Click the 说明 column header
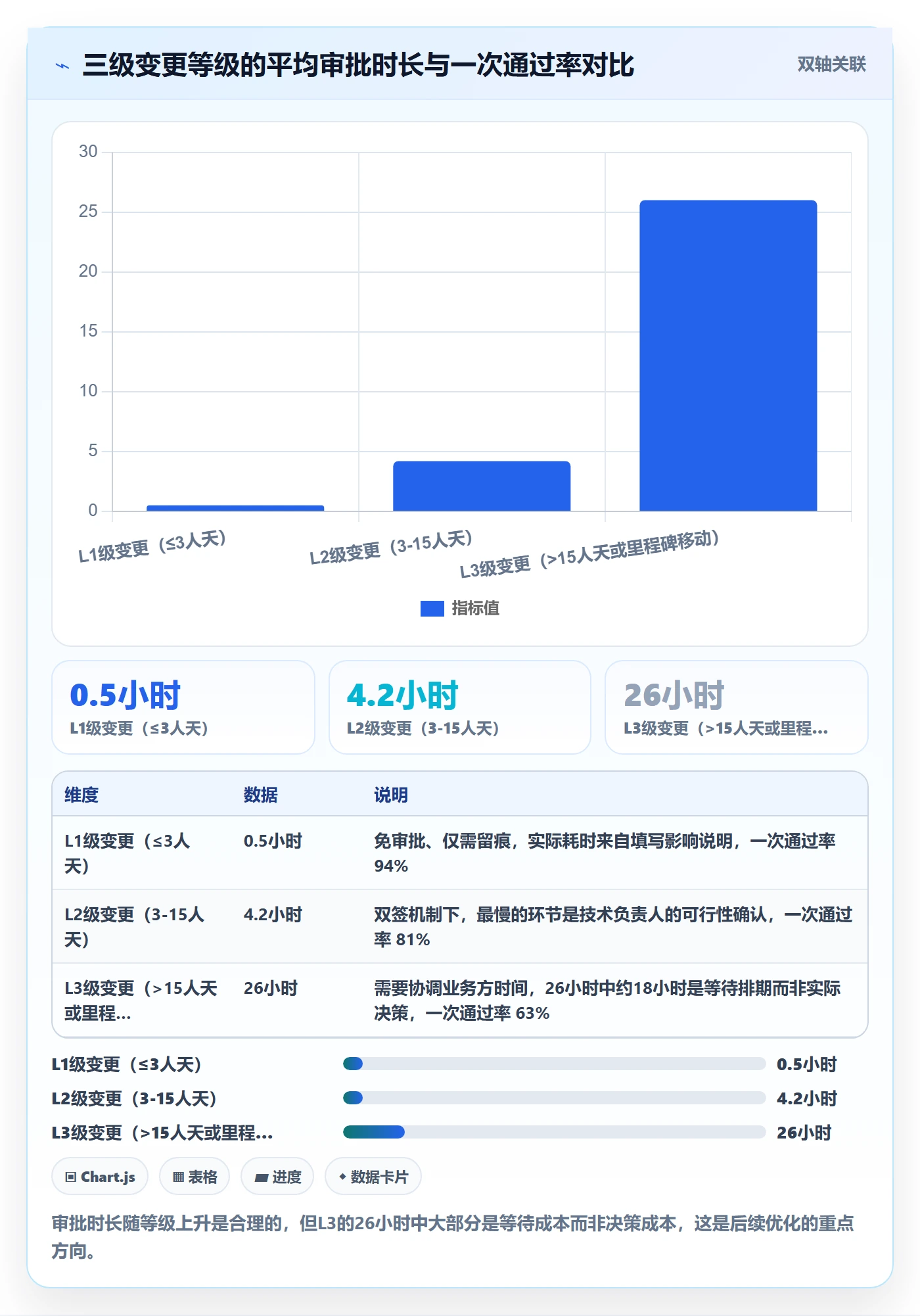 point(391,795)
